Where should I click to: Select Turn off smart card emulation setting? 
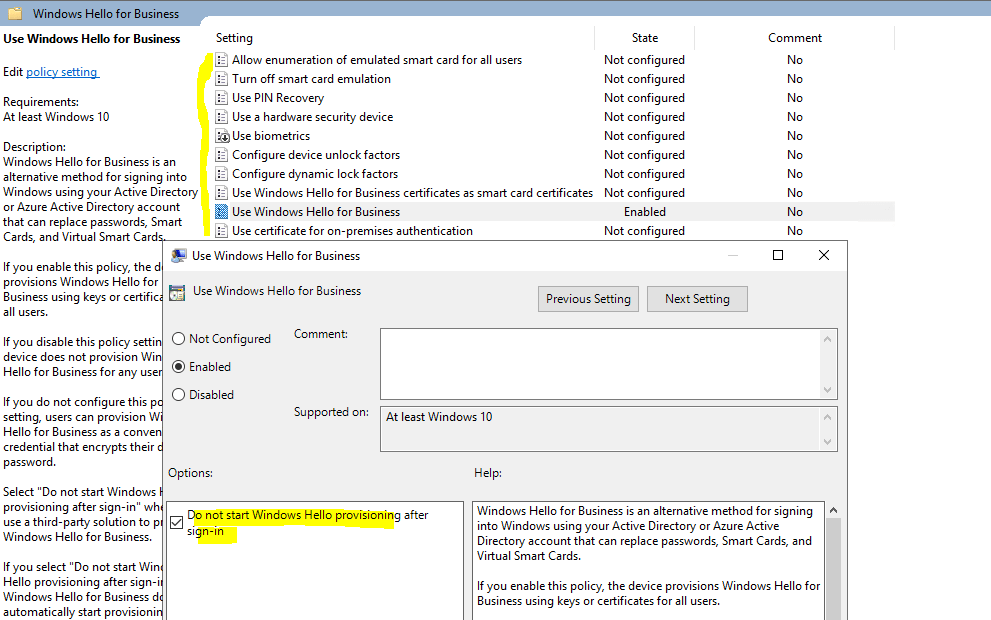[311, 79]
